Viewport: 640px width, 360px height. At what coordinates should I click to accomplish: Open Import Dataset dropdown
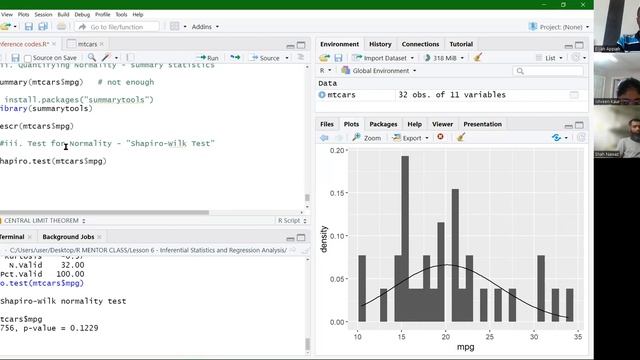pyautogui.click(x=384, y=58)
